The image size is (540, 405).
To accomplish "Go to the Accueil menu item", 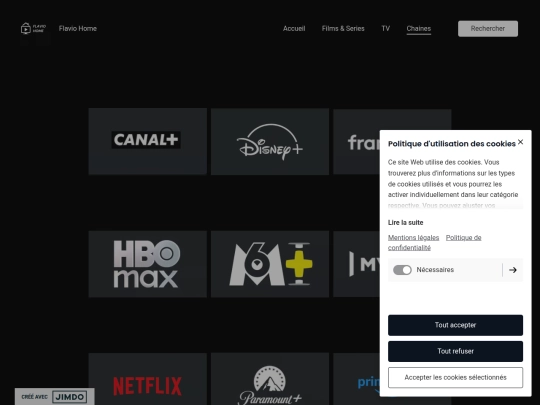I will click(294, 29).
